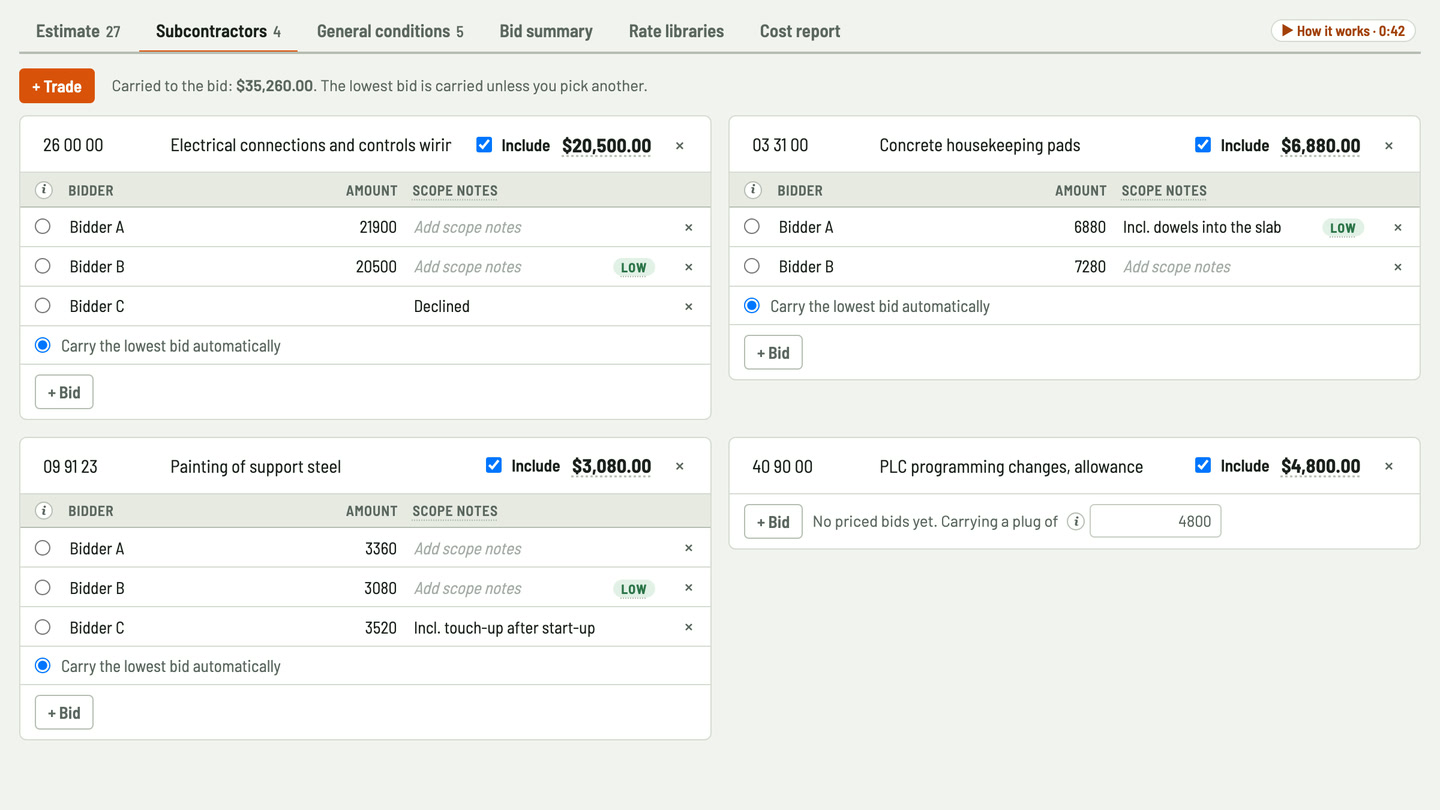Edit the PLC plug amount field

pyautogui.click(x=1155, y=521)
